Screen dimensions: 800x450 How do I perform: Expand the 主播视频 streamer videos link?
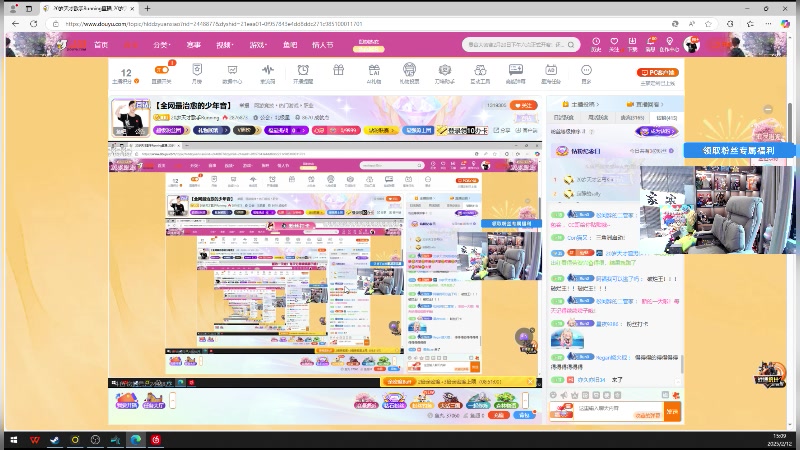coord(581,104)
